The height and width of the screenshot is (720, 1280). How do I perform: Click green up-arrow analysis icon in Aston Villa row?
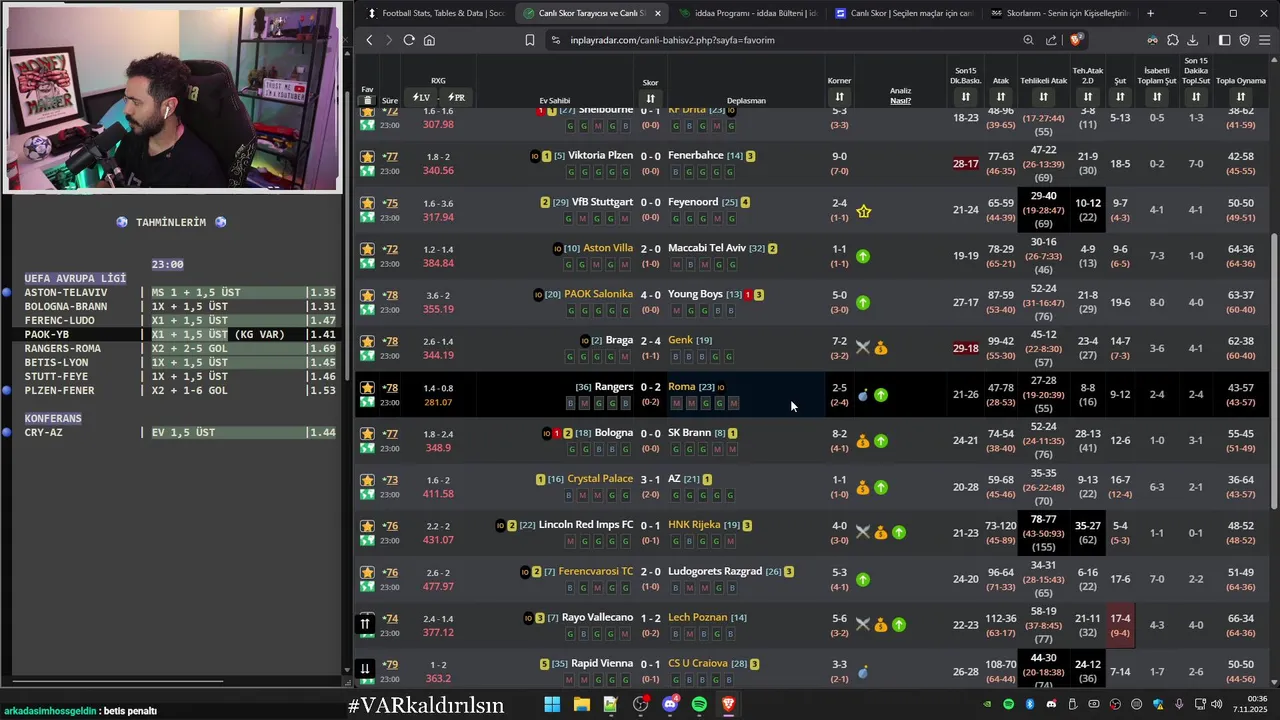[x=863, y=256]
